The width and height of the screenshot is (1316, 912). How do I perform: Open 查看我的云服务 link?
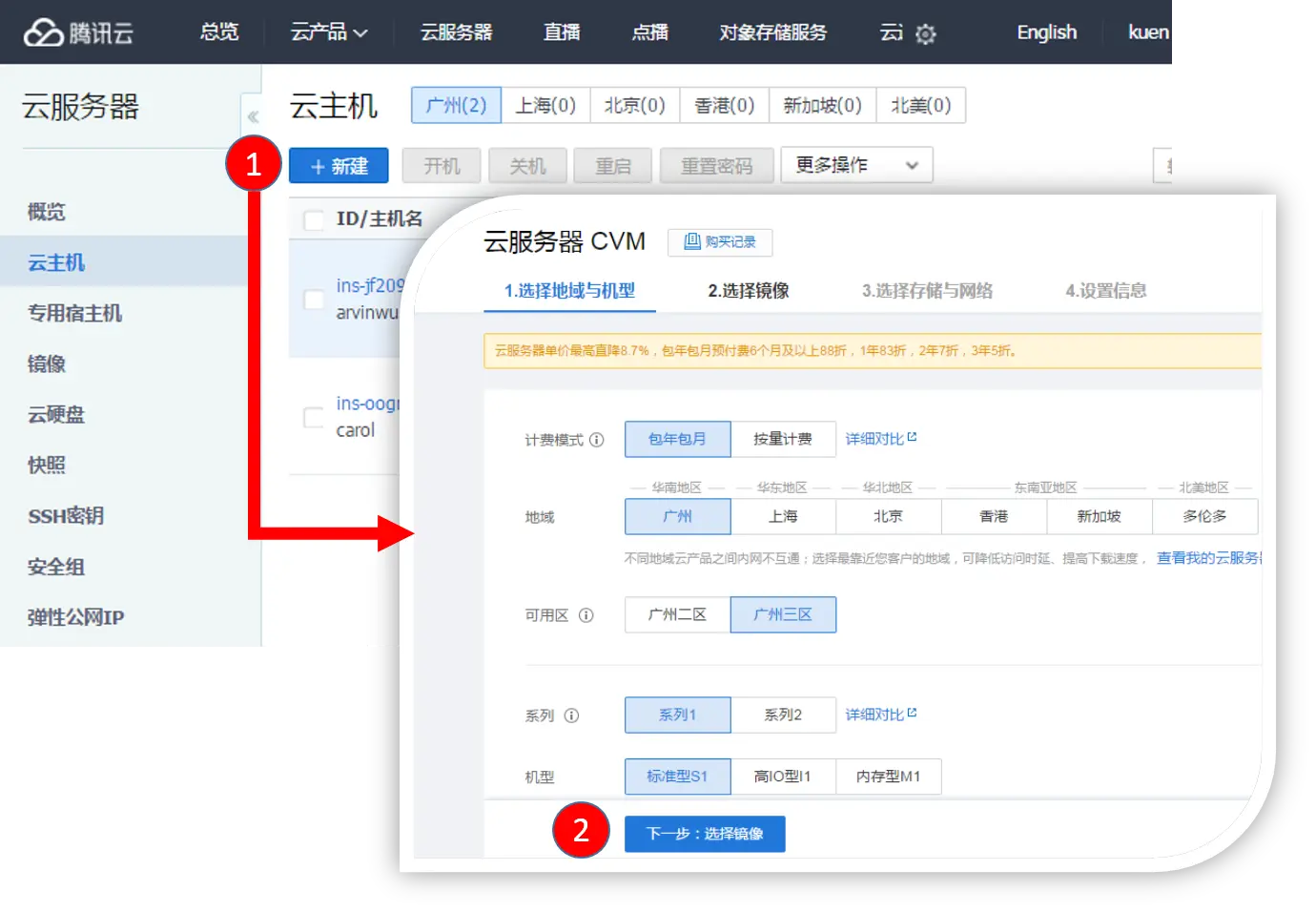[1209, 558]
